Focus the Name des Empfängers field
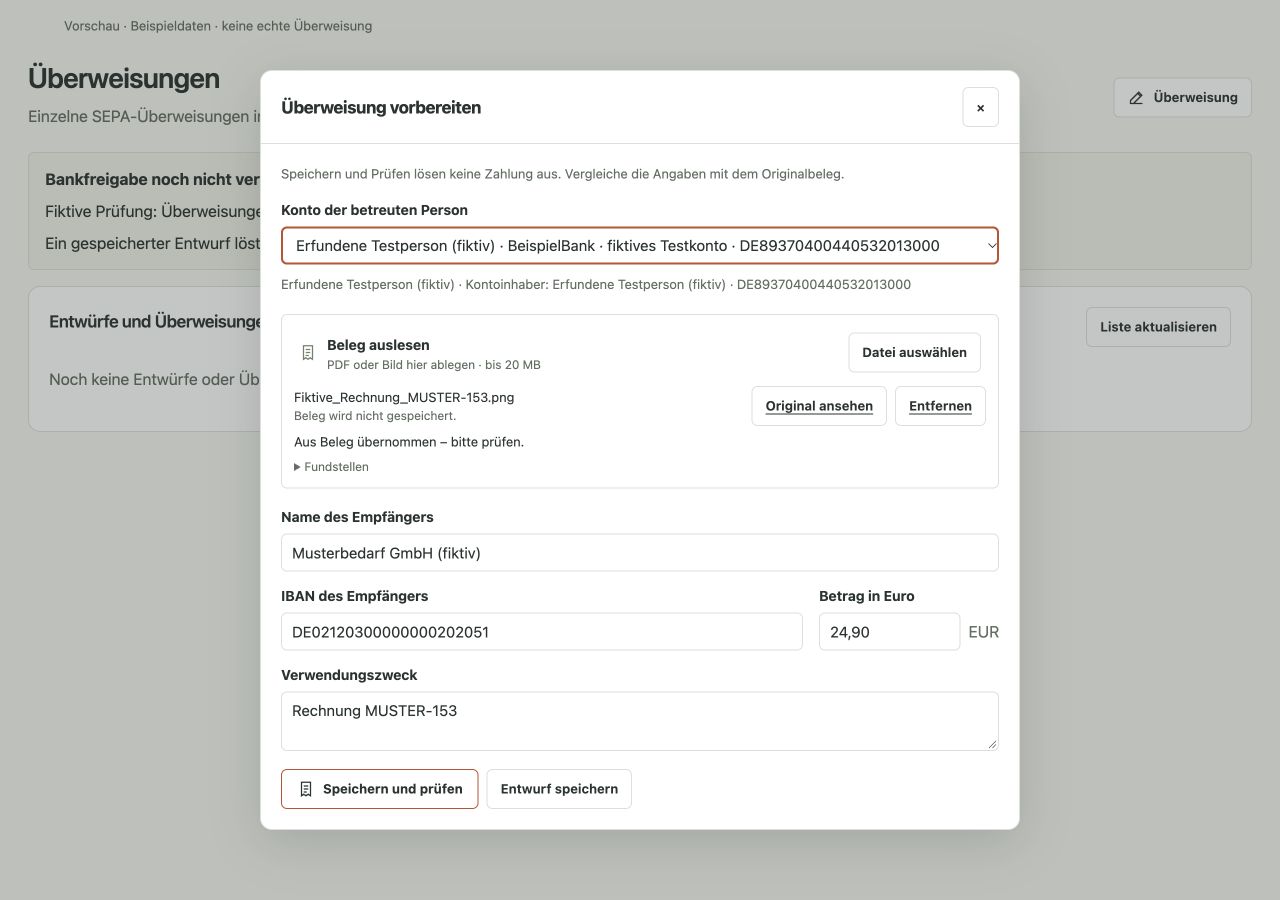The height and width of the screenshot is (900, 1280). pos(640,553)
